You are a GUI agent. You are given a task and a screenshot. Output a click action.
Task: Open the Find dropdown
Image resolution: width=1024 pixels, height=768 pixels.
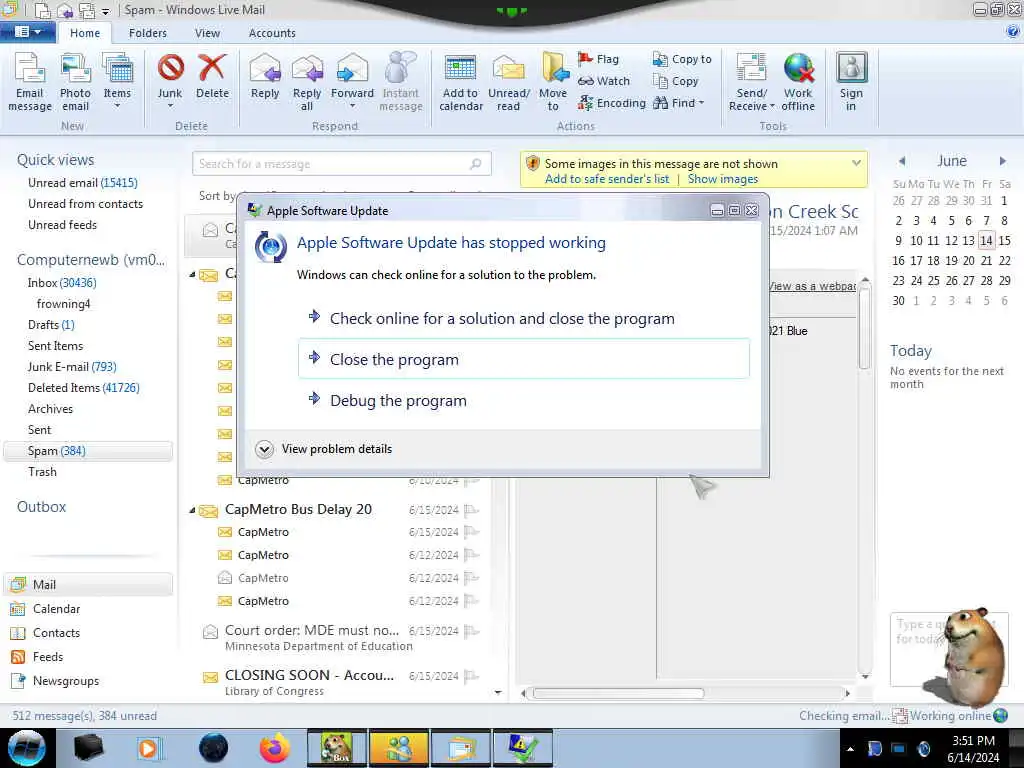click(679, 103)
